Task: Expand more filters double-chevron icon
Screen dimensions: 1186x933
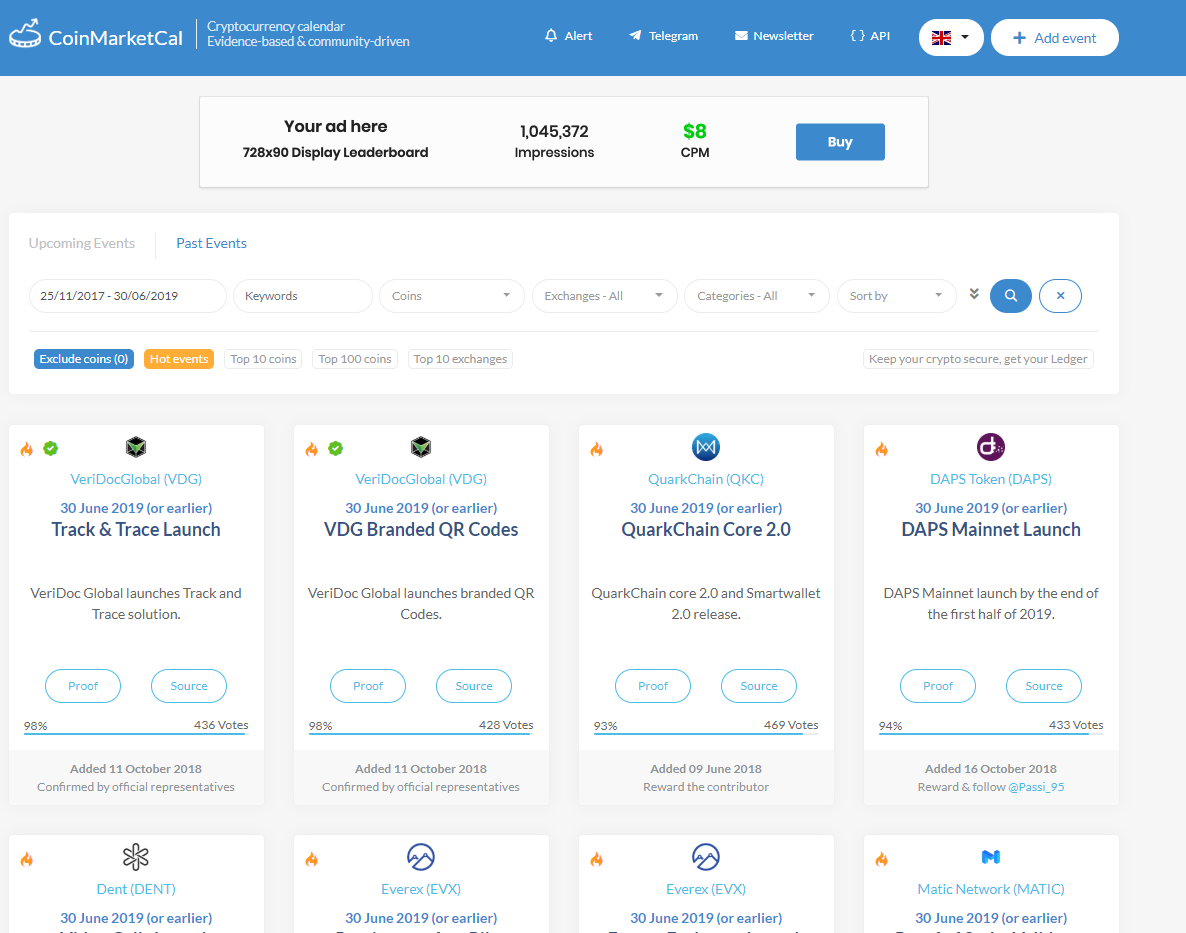Action: pos(974,294)
